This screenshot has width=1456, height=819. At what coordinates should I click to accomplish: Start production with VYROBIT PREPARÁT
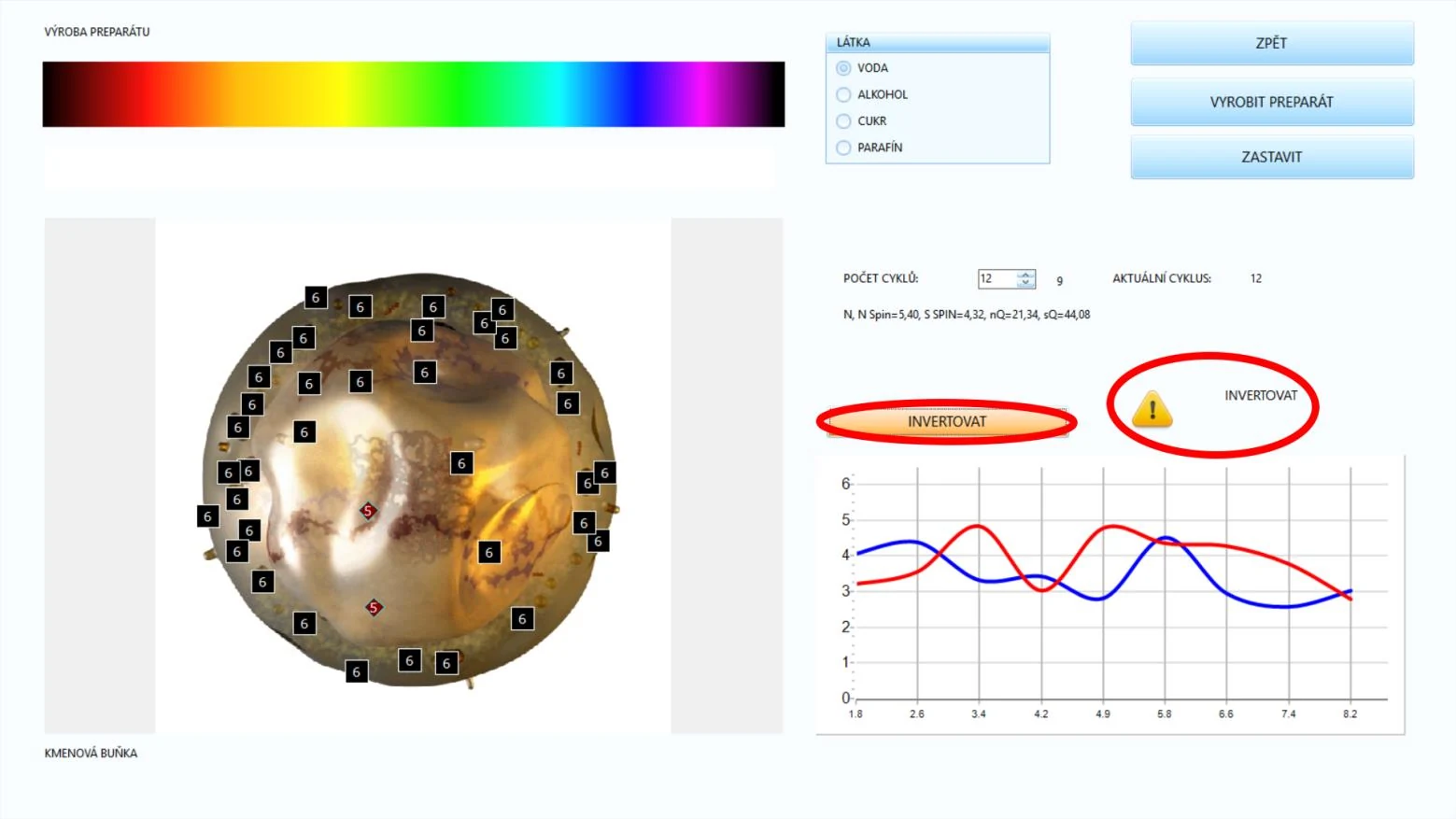[1271, 102]
